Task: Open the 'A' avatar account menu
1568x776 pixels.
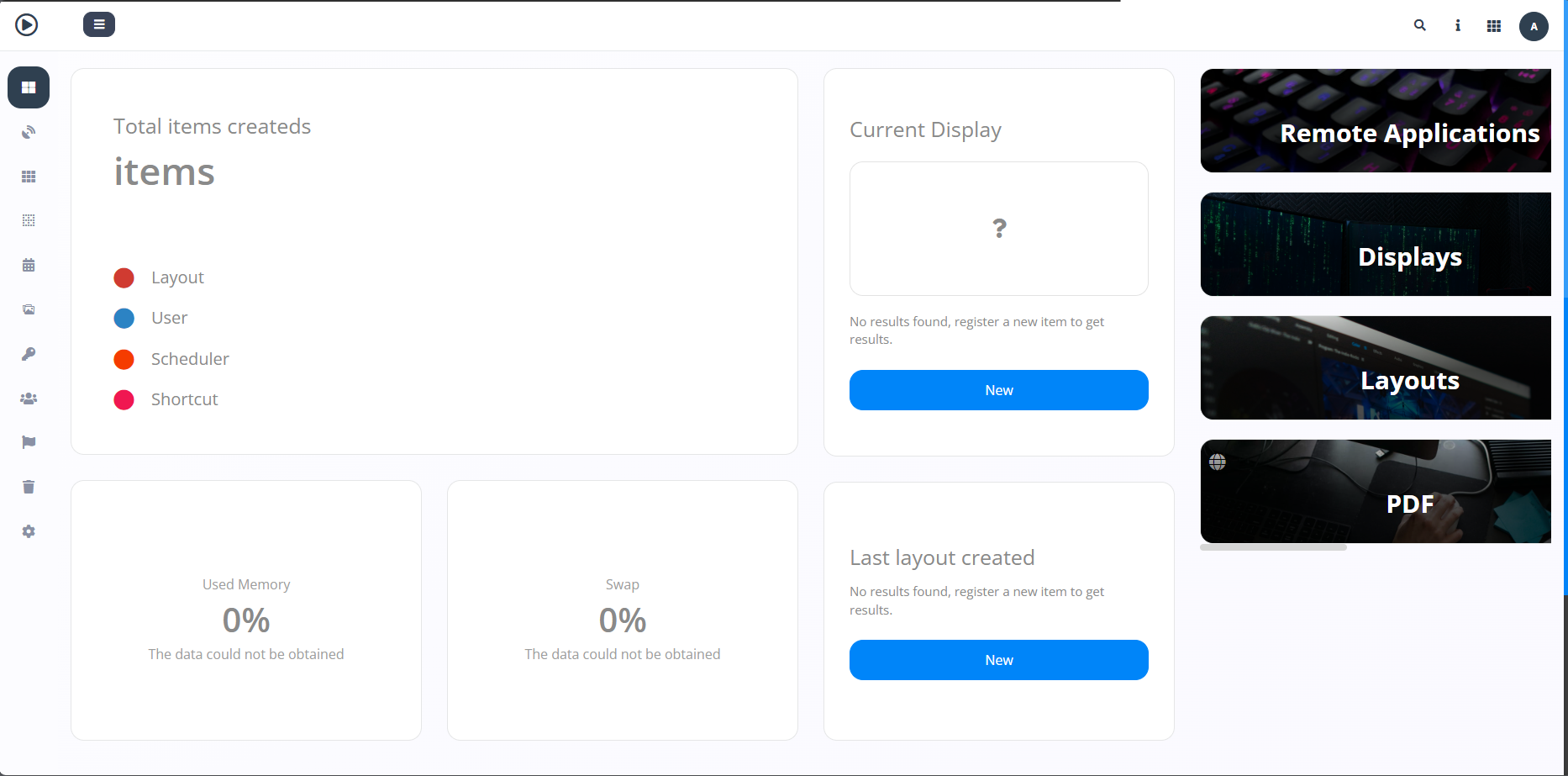Action: pyautogui.click(x=1534, y=26)
